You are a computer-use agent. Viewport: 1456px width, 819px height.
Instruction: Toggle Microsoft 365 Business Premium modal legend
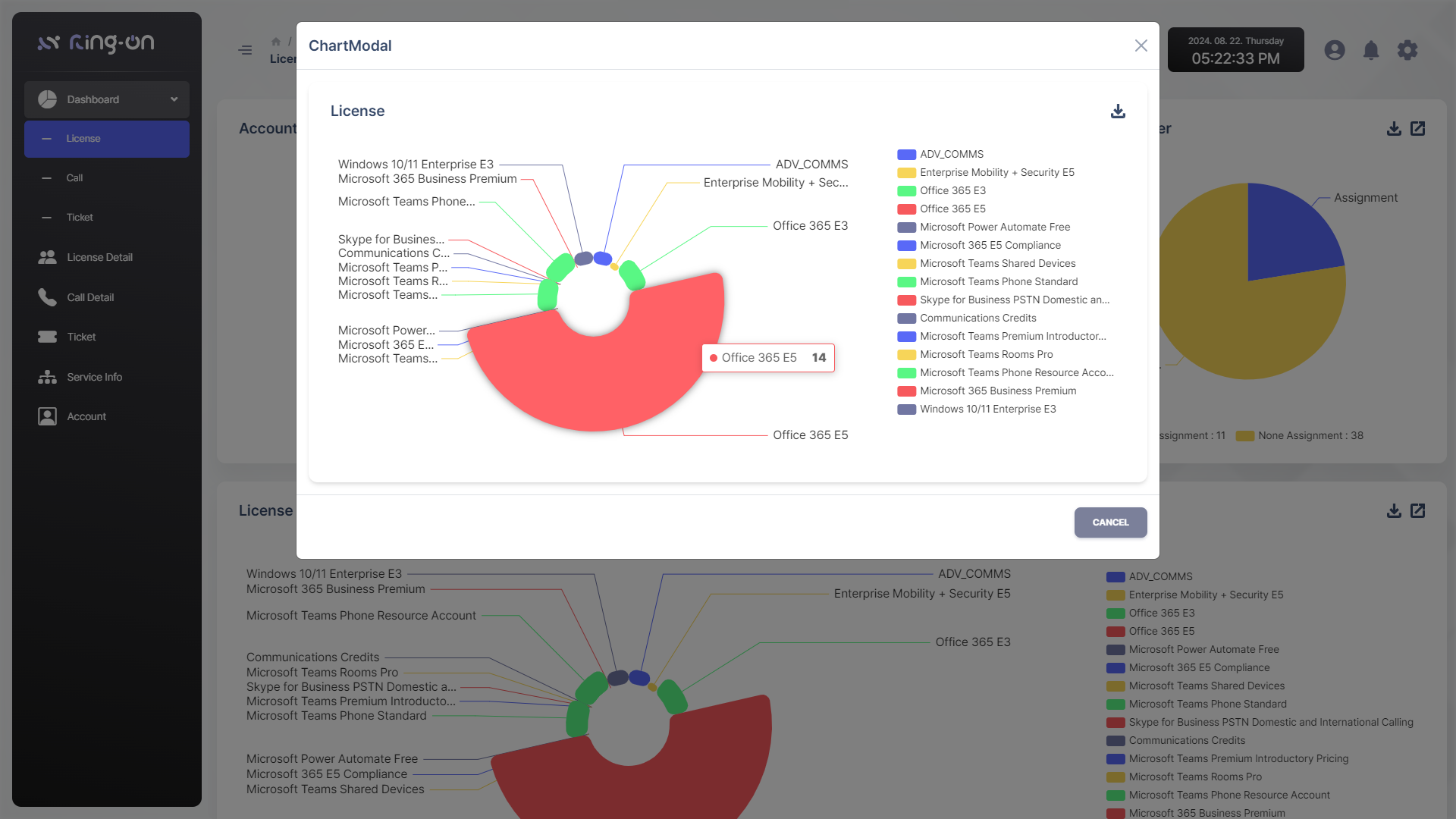pos(987,391)
